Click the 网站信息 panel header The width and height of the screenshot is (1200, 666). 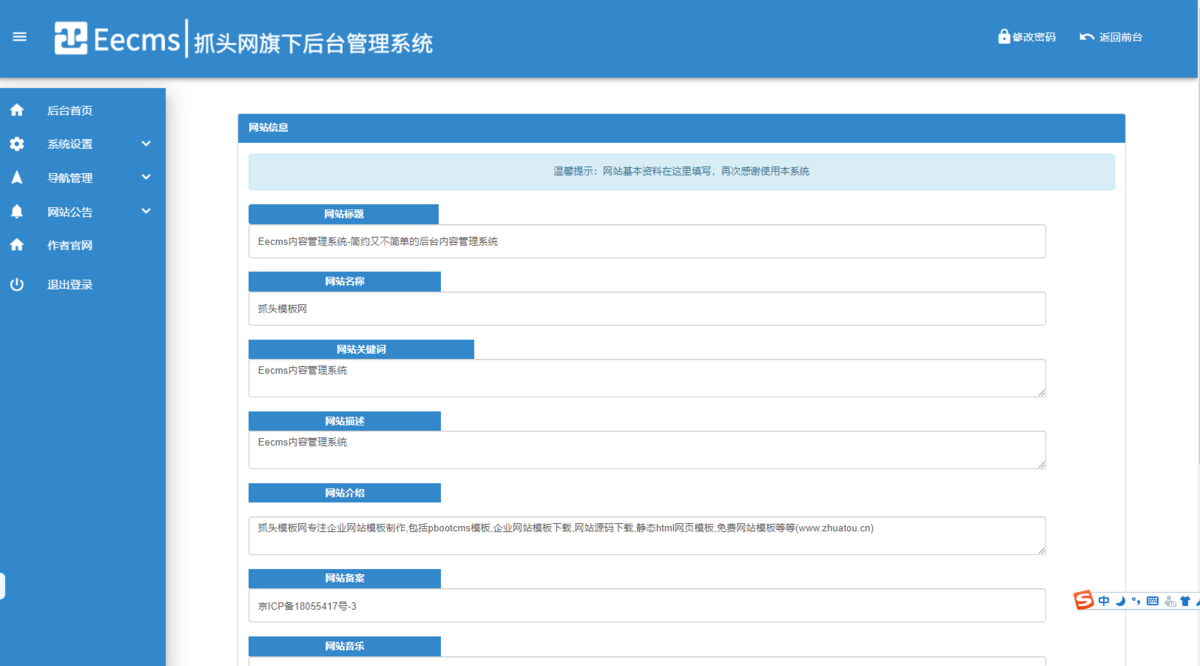click(x=681, y=128)
